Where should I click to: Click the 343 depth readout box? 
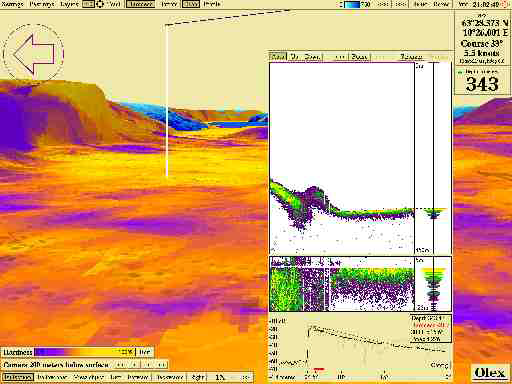[482, 80]
